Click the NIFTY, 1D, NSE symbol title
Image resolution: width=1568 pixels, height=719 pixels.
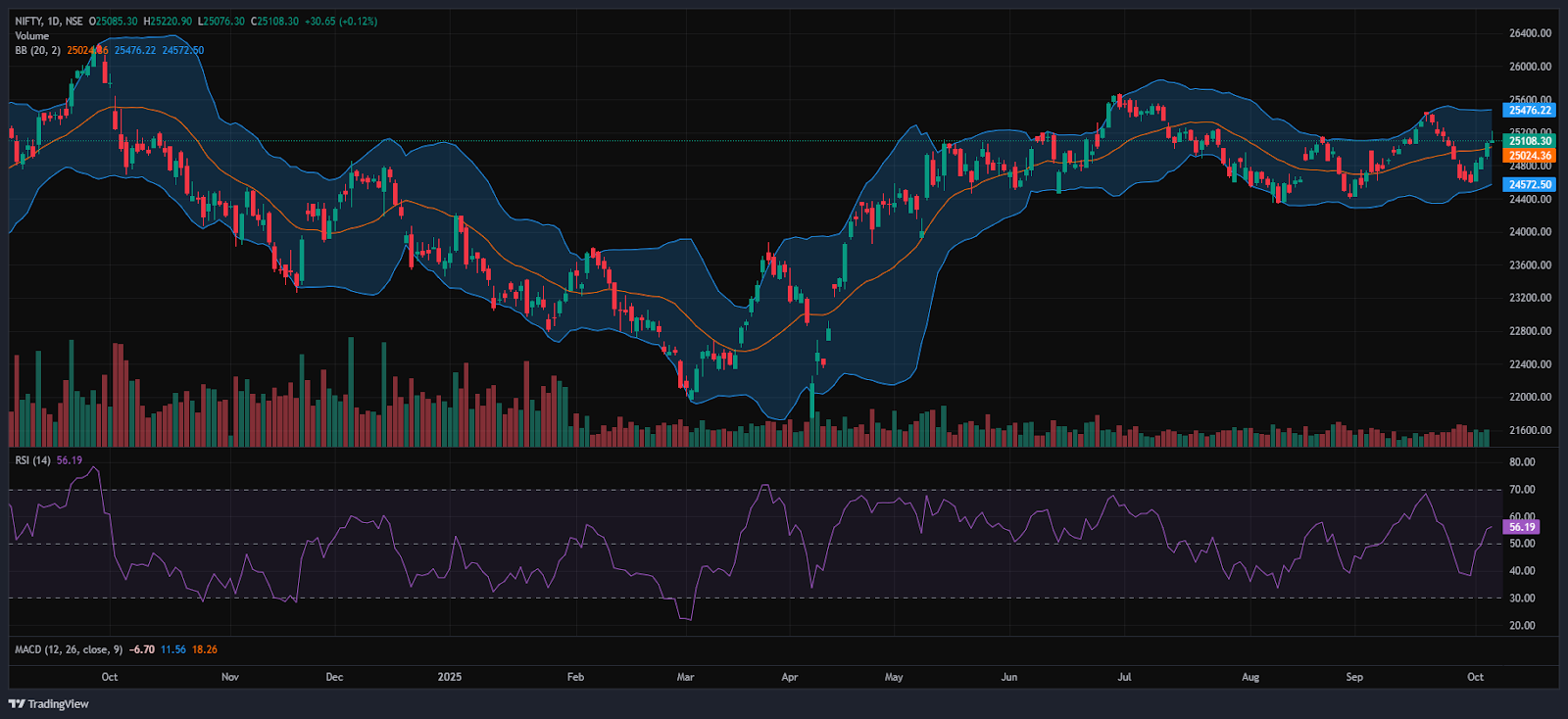(x=49, y=21)
